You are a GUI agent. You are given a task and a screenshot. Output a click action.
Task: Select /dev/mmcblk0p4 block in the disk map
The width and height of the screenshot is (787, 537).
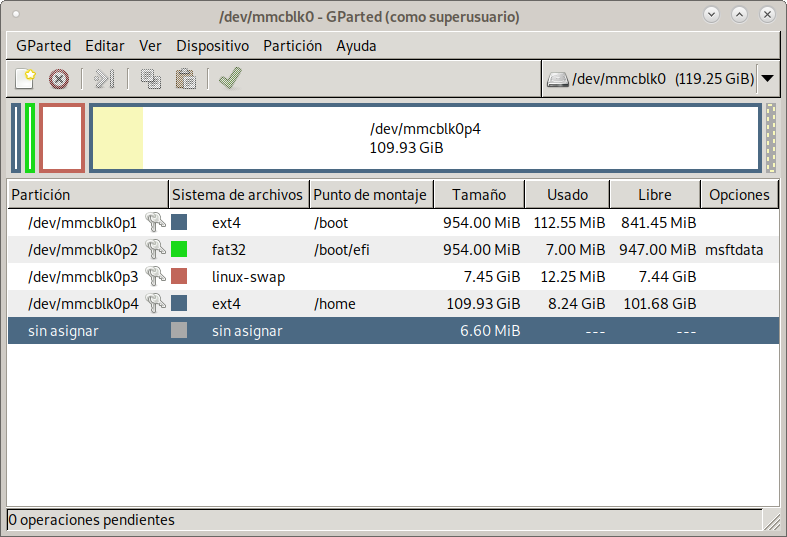(x=426, y=138)
